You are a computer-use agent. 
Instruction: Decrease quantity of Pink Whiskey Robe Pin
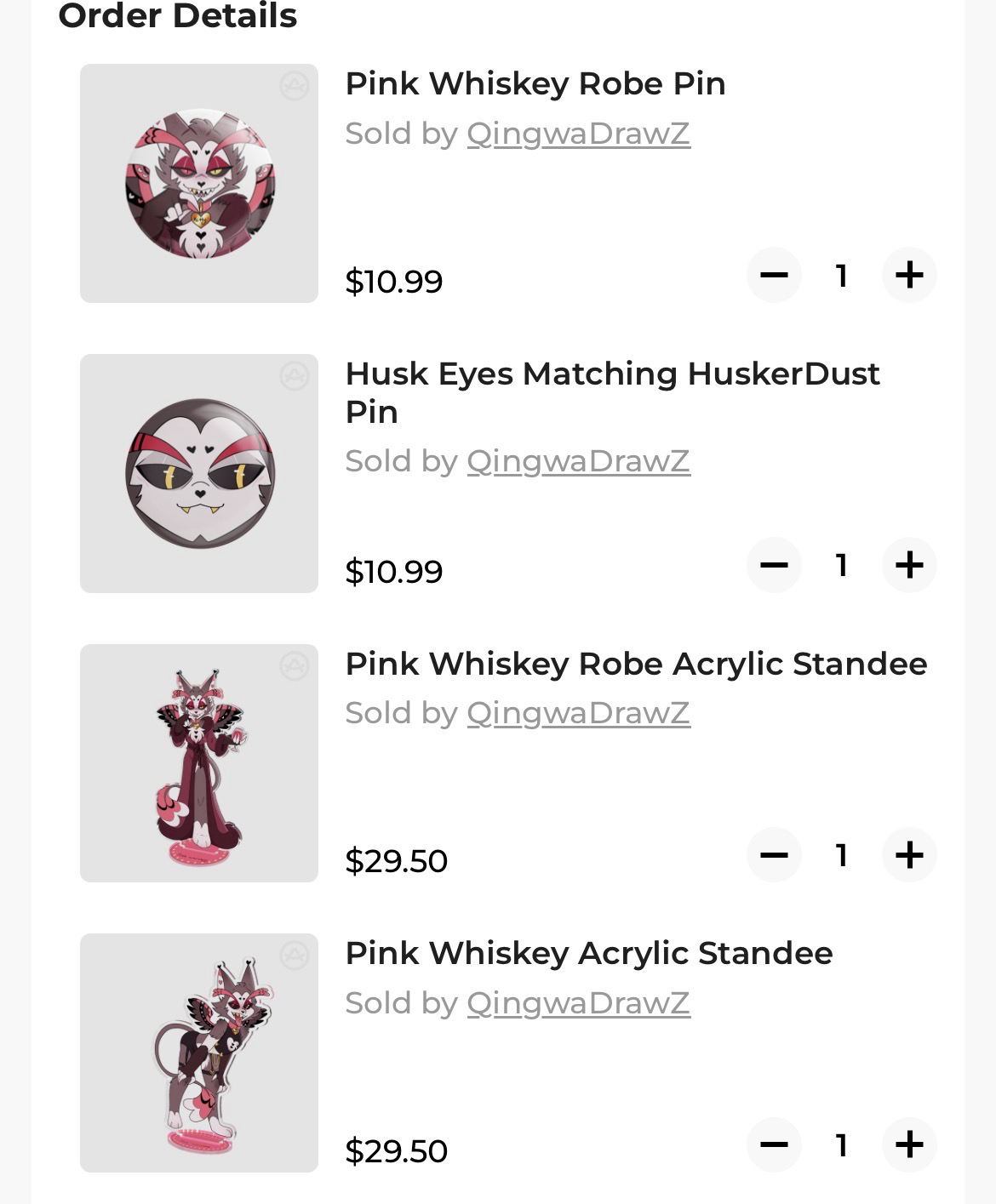click(x=774, y=275)
